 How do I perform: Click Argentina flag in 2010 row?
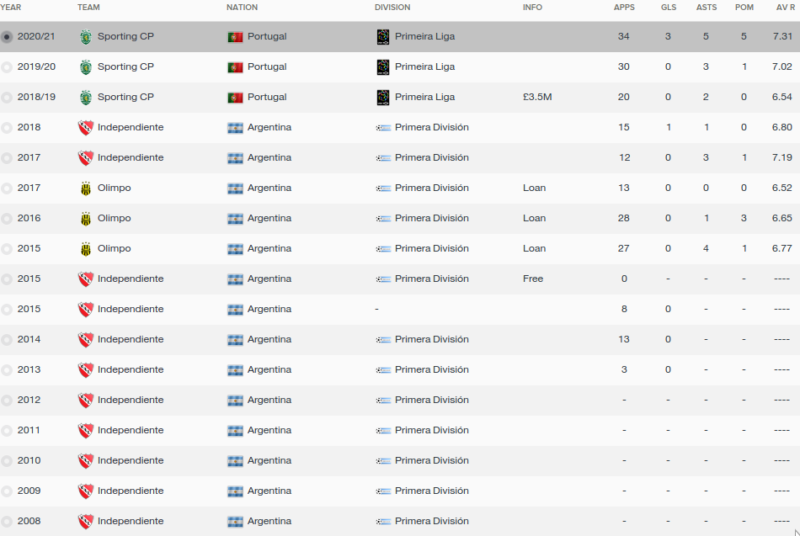pyautogui.click(x=235, y=461)
